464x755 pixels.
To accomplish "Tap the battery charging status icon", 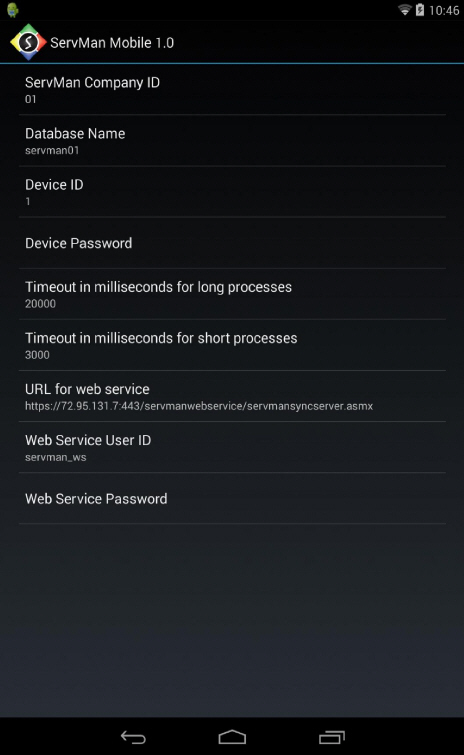I will click(x=420, y=10).
